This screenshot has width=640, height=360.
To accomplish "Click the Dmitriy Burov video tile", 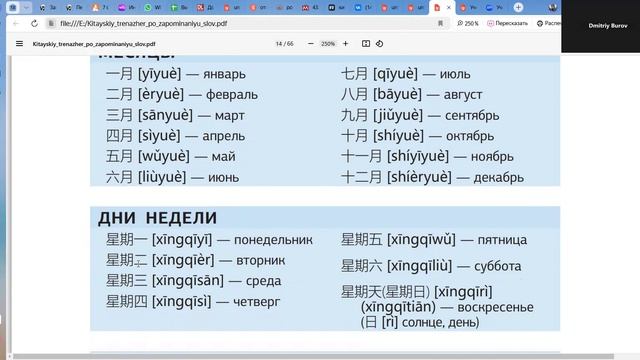I will tap(601, 26).
